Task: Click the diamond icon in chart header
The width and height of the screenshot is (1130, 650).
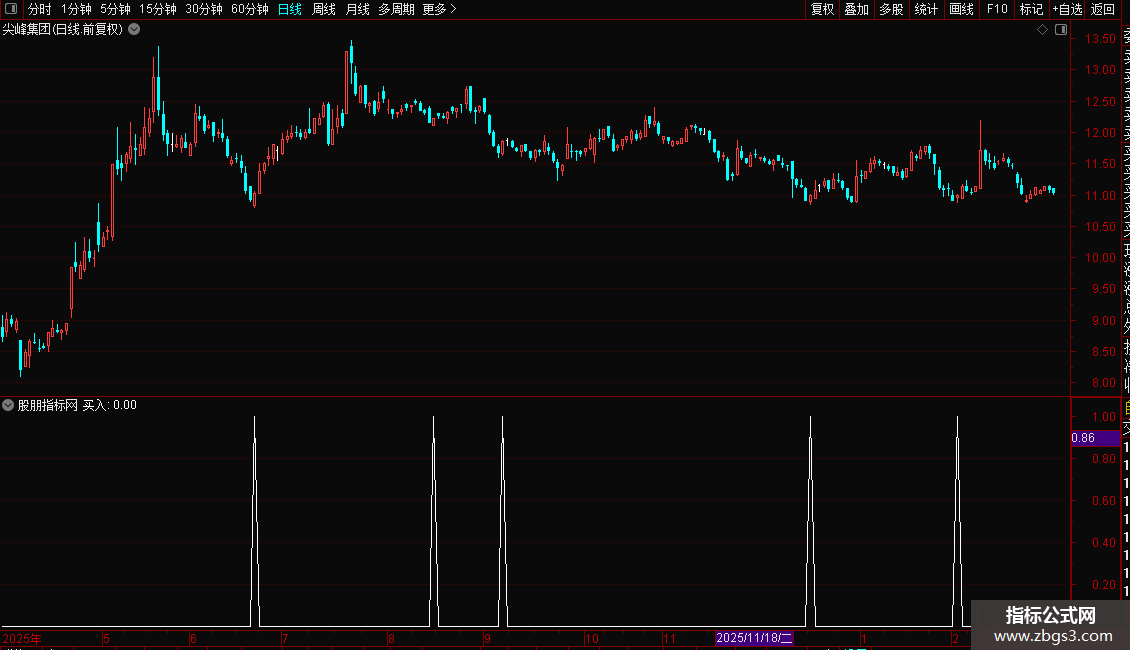Action: click(x=1042, y=30)
